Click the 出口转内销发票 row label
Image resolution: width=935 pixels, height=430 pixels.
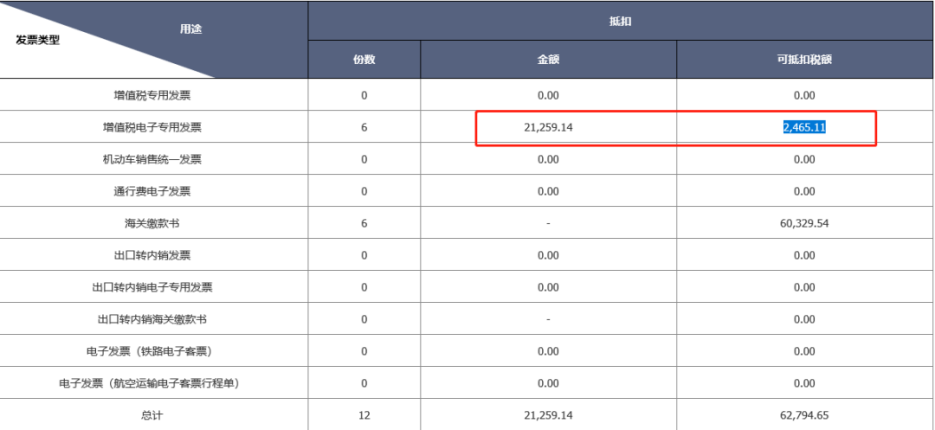click(152, 255)
